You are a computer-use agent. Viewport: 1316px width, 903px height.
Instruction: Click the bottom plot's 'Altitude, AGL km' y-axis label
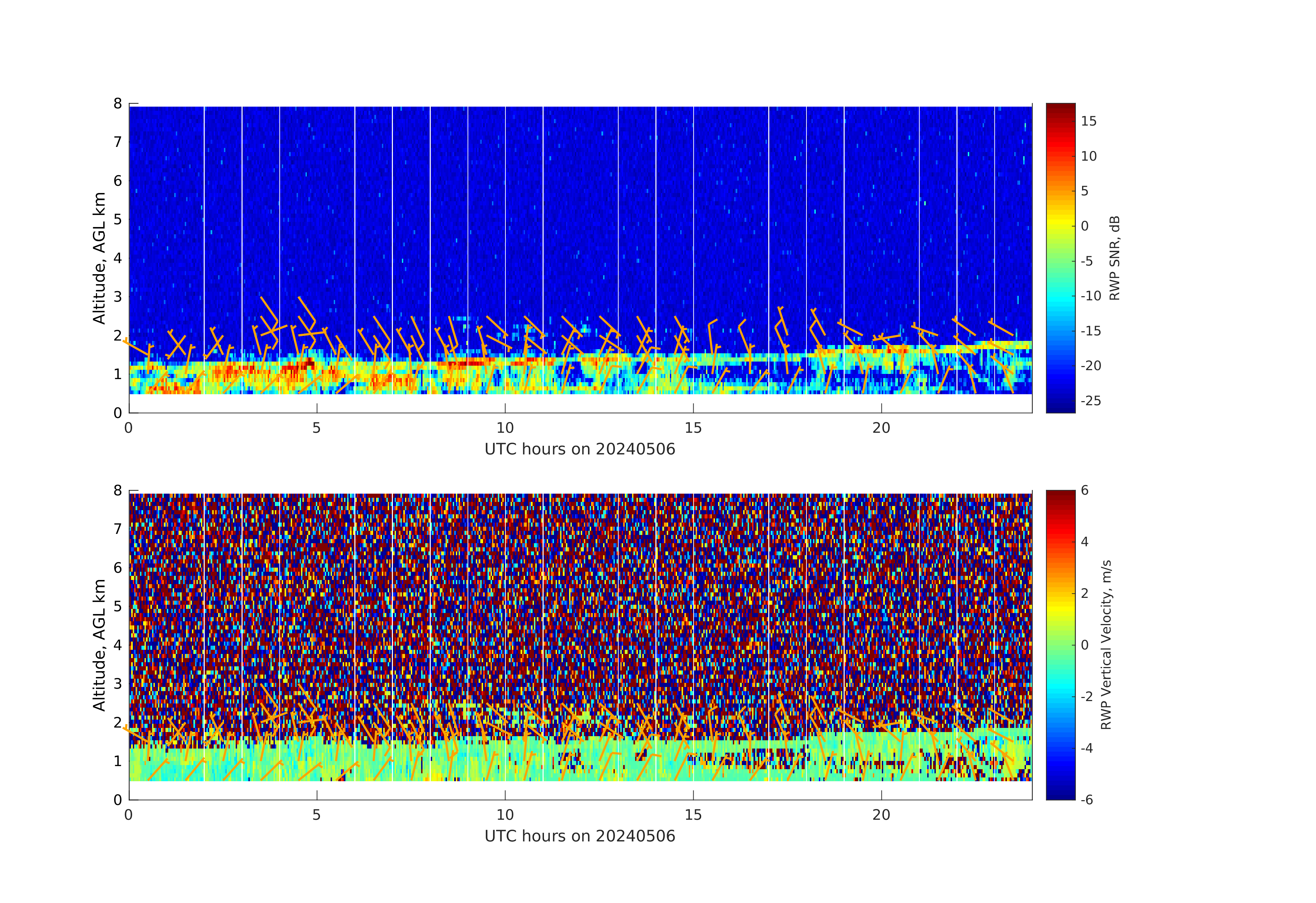(99, 645)
